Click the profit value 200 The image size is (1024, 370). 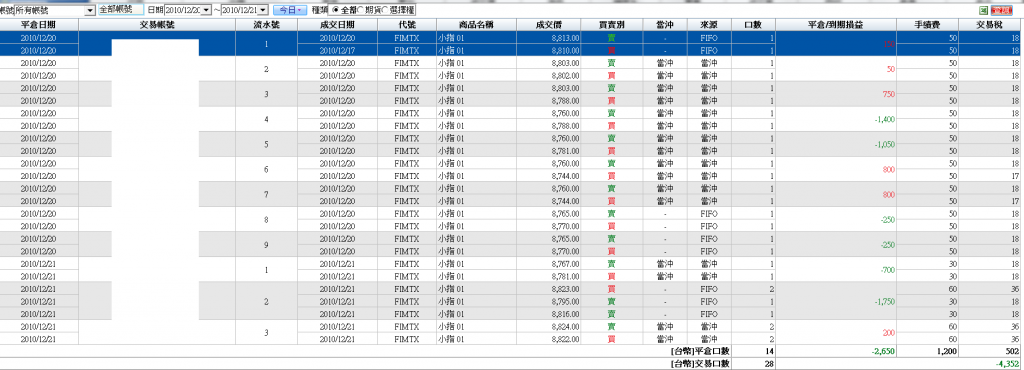(888, 332)
